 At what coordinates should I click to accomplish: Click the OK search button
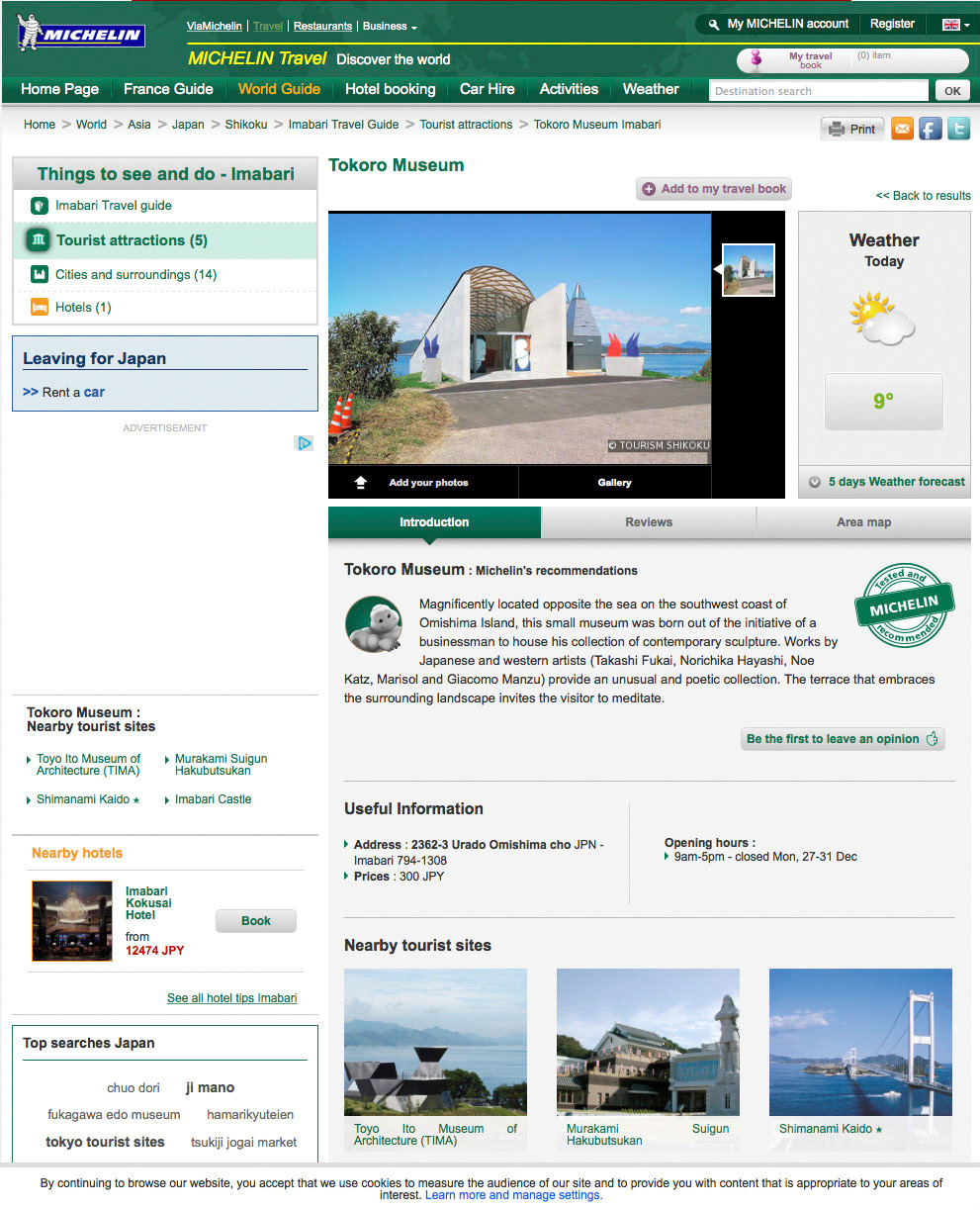(952, 91)
